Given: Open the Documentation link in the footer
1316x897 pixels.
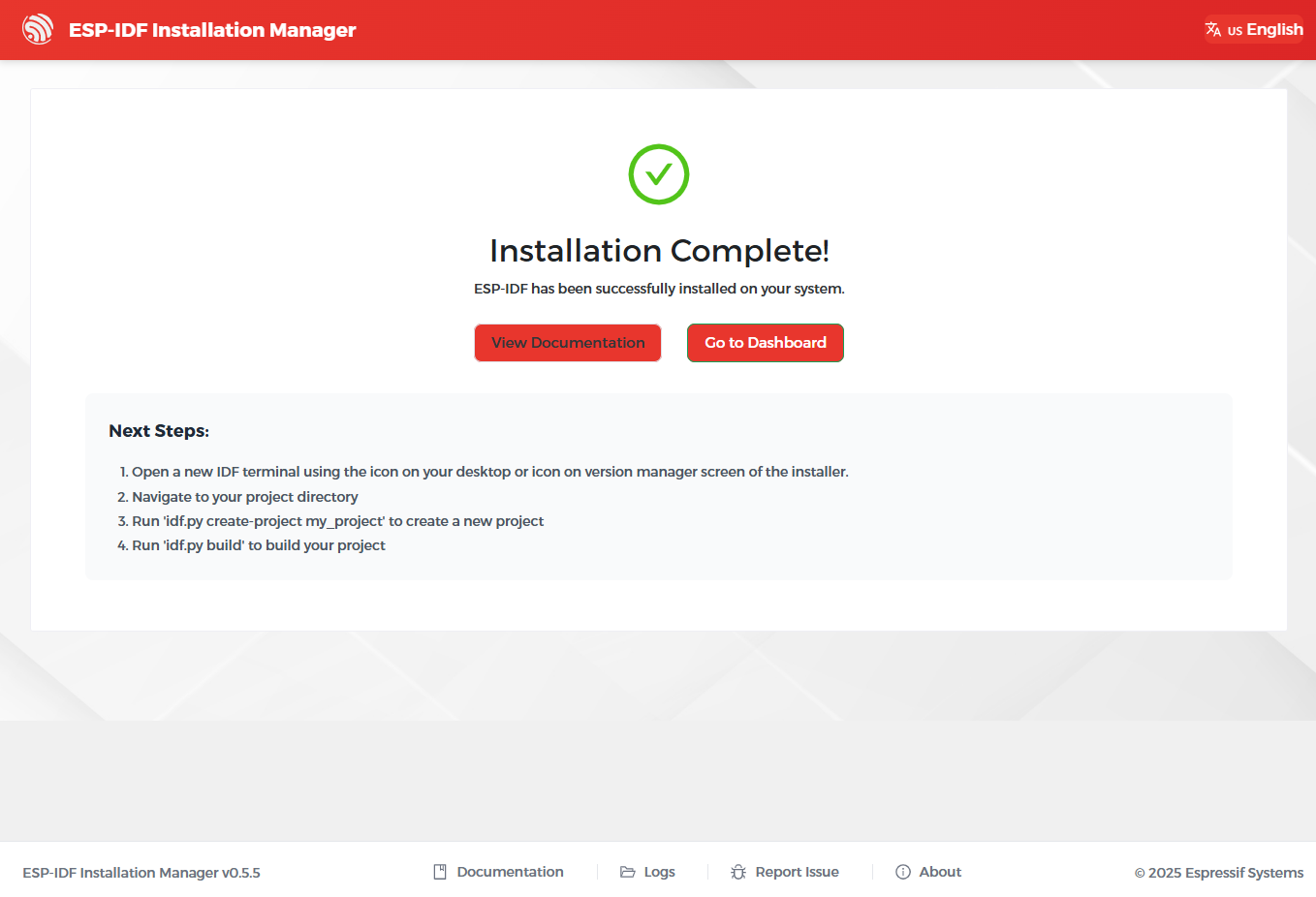Looking at the screenshot, I should coord(510,871).
